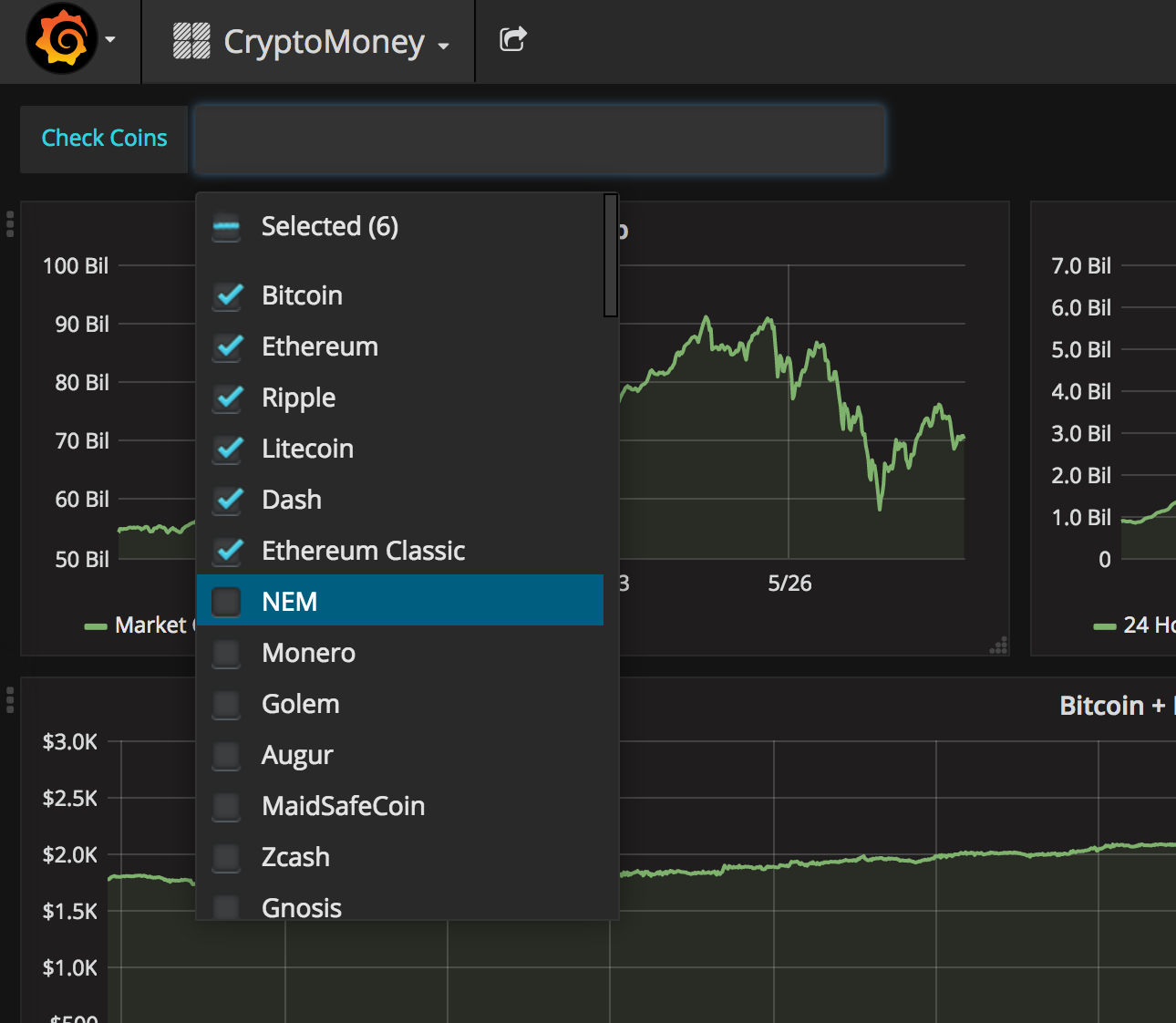Click the Bitcoin option label
The width and height of the screenshot is (1176, 1023).
click(302, 296)
